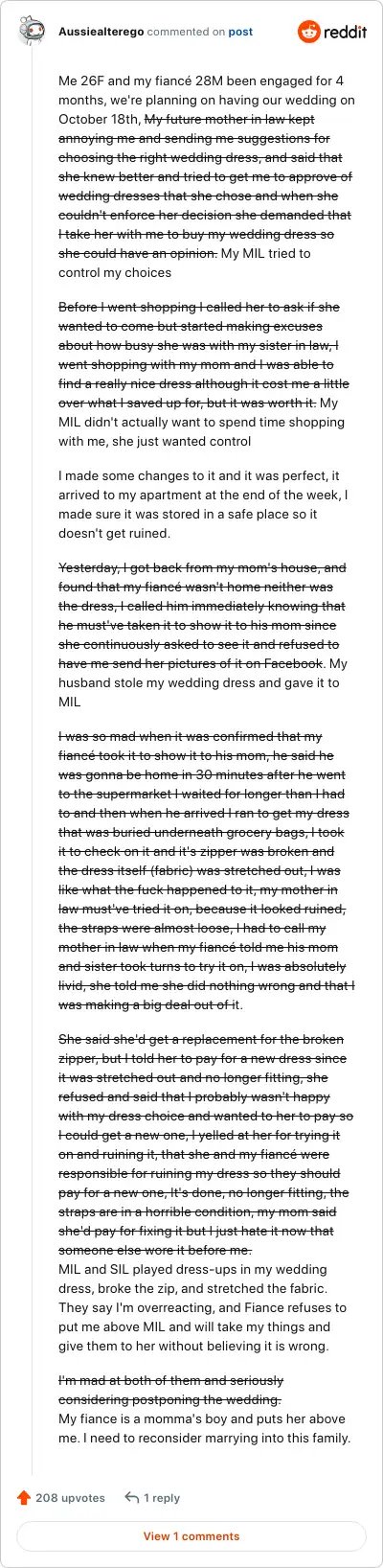This screenshot has height=1568, width=383.
Task: Open the Aussiealterego username link
Action: (101, 32)
